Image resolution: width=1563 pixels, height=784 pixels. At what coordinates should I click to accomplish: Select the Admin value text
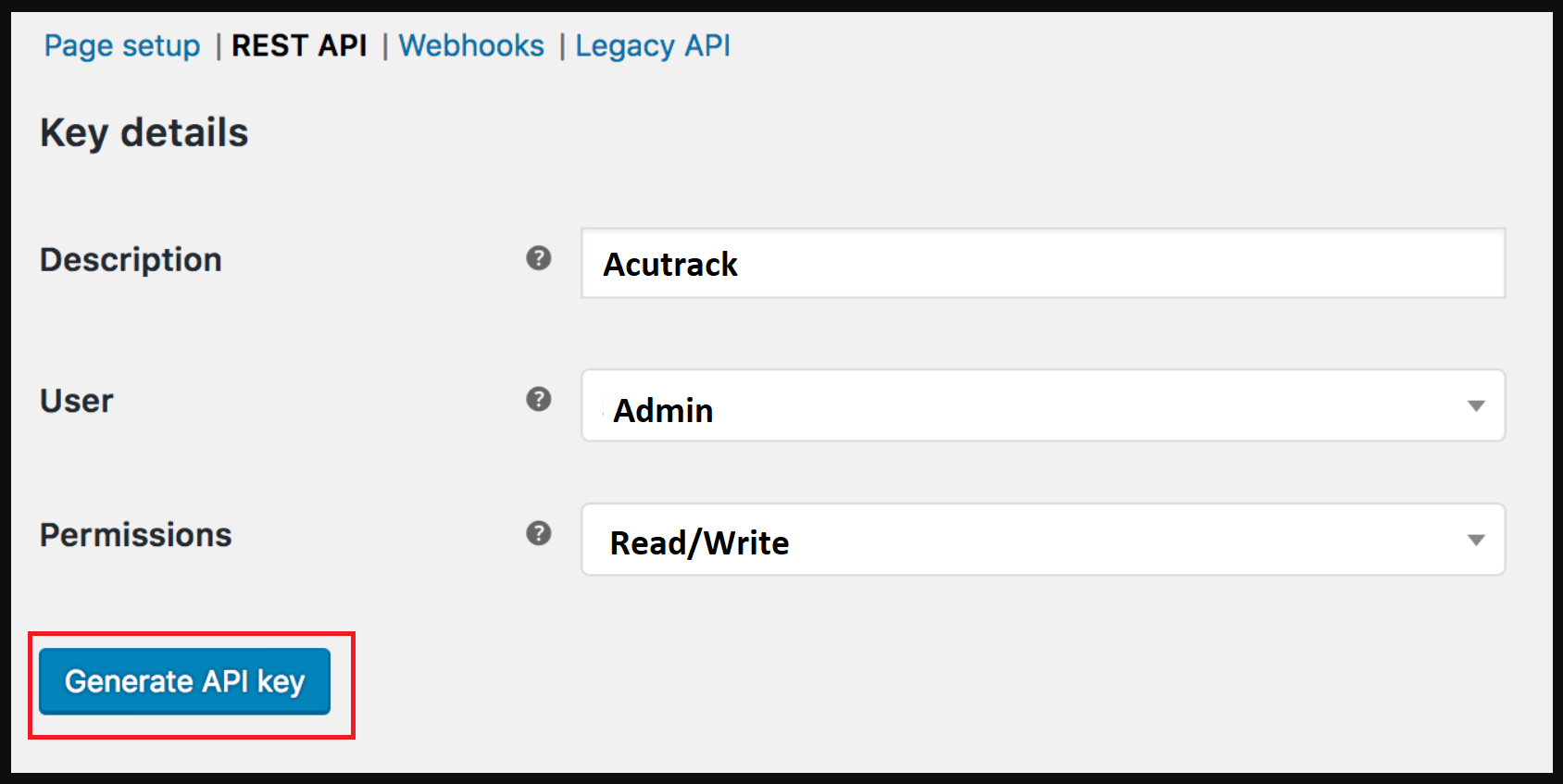[x=663, y=410]
